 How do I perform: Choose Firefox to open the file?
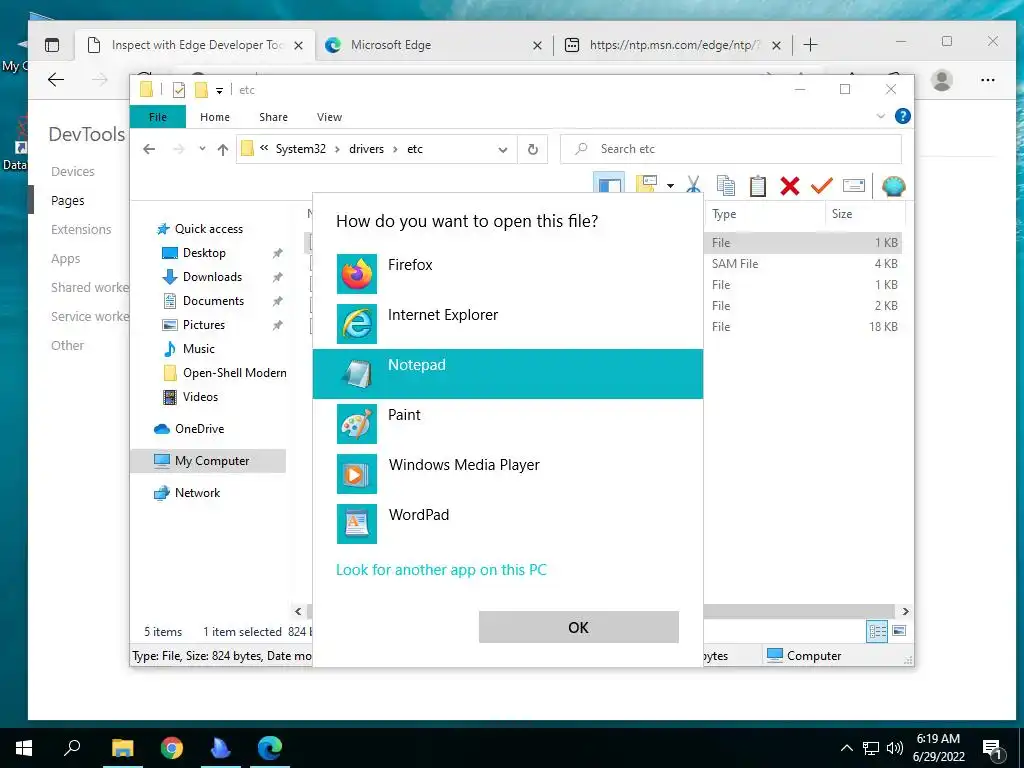click(507, 273)
